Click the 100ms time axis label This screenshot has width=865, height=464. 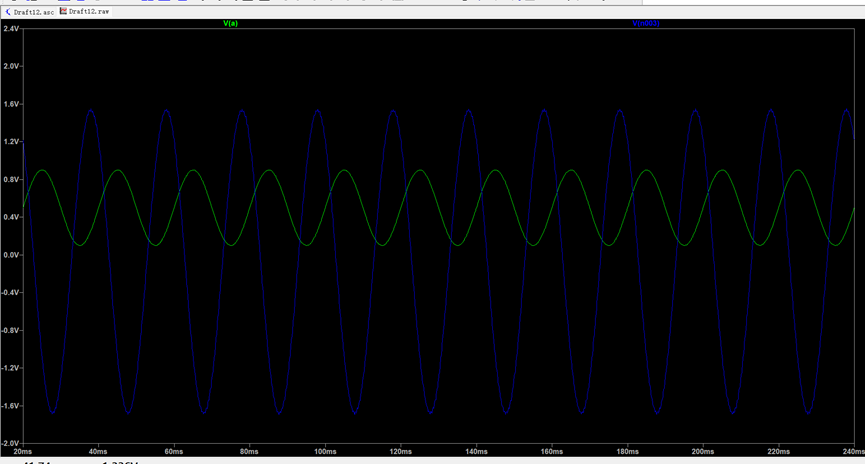pyautogui.click(x=325, y=451)
